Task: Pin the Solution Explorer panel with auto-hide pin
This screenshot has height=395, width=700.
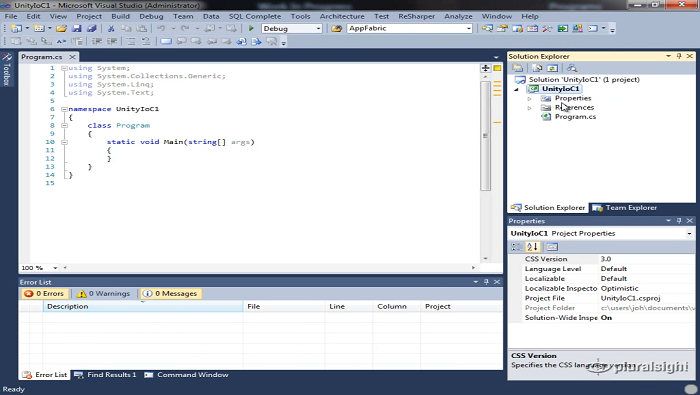Action: tap(679, 56)
